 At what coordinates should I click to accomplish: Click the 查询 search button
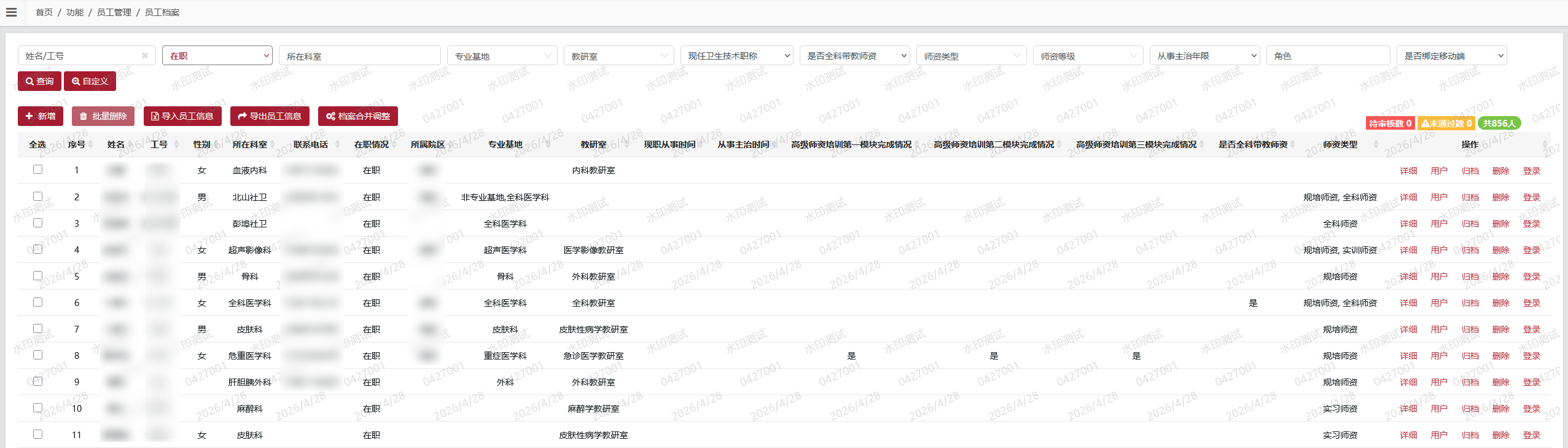point(39,81)
